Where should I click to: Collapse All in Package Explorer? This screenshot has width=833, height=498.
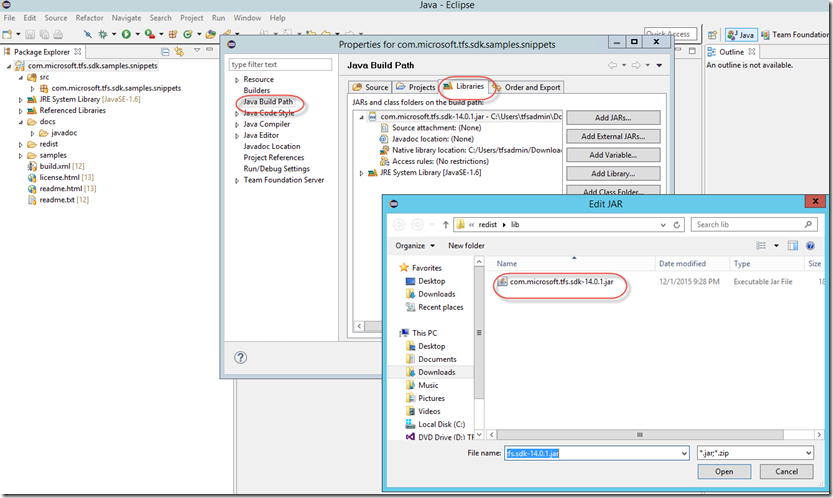coord(165,52)
